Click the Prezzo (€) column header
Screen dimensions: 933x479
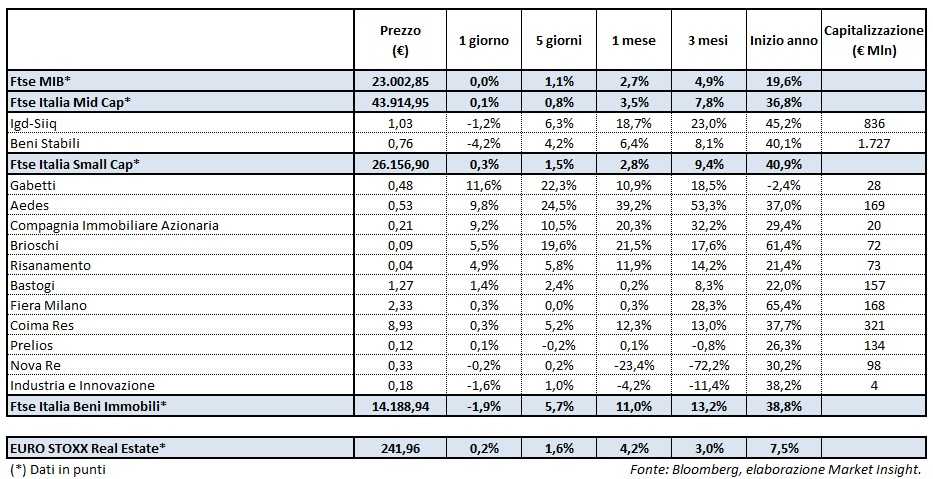400,40
